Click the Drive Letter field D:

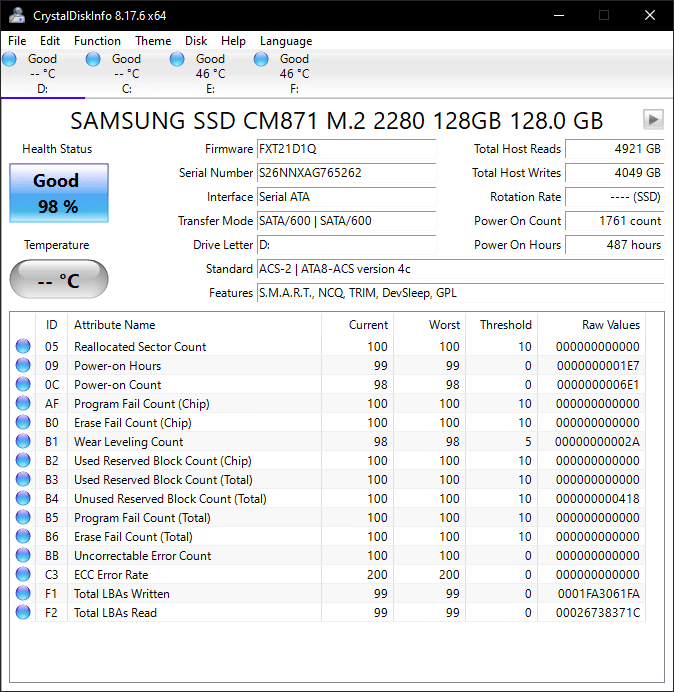pyautogui.click(x=346, y=245)
